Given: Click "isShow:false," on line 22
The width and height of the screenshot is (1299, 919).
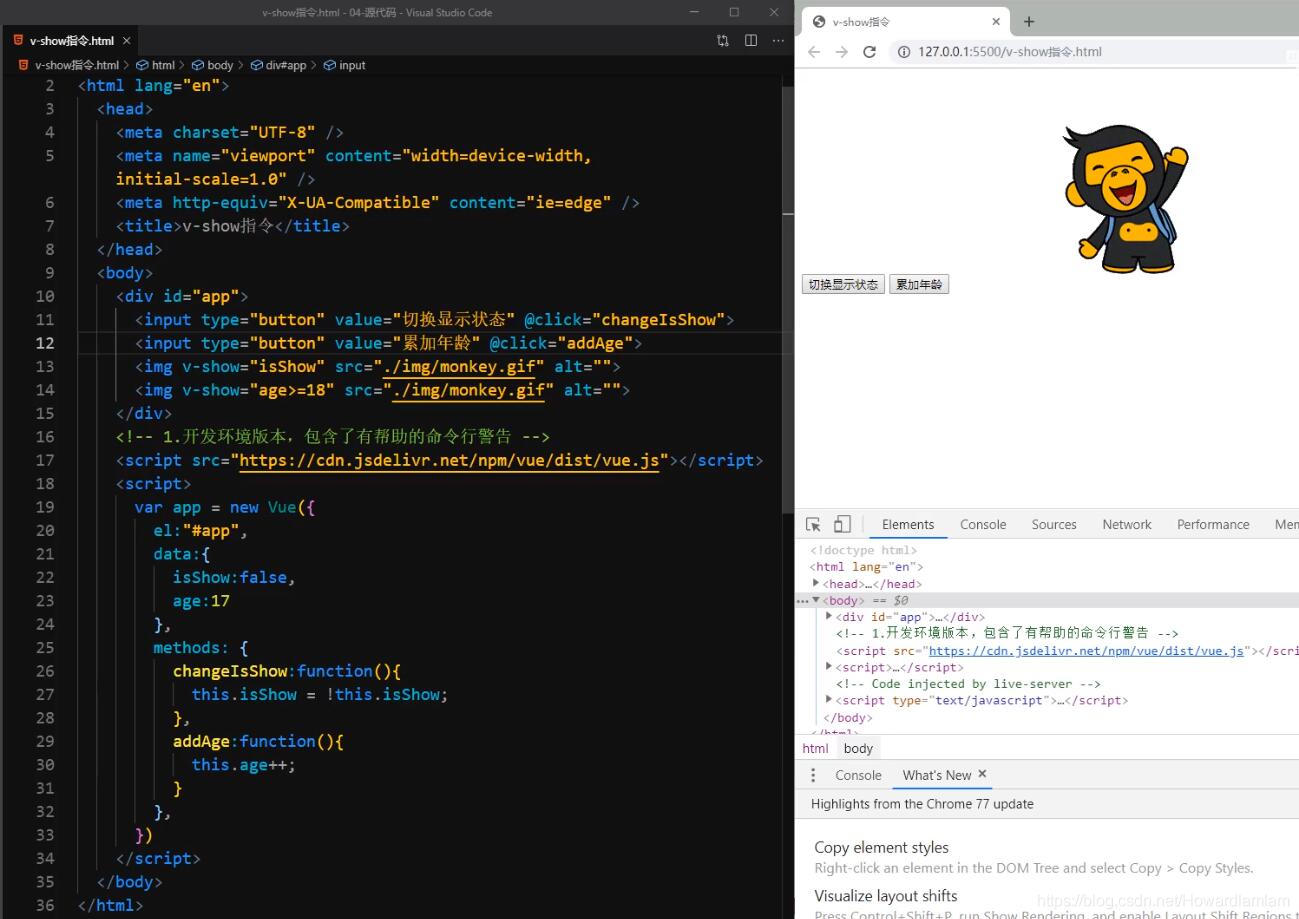Looking at the screenshot, I should [x=234, y=577].
